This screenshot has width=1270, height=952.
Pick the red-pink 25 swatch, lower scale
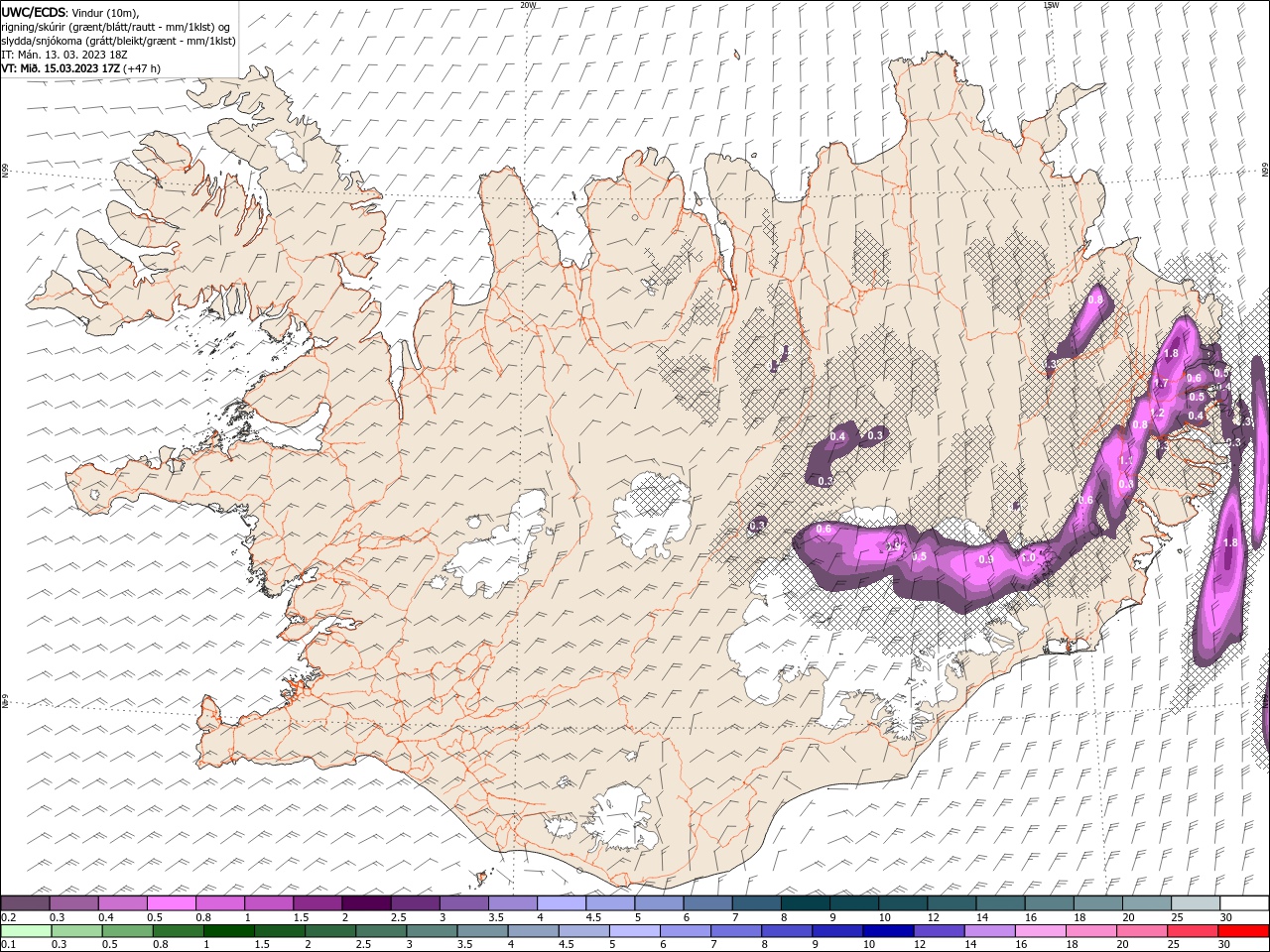tap(1194, 931)
